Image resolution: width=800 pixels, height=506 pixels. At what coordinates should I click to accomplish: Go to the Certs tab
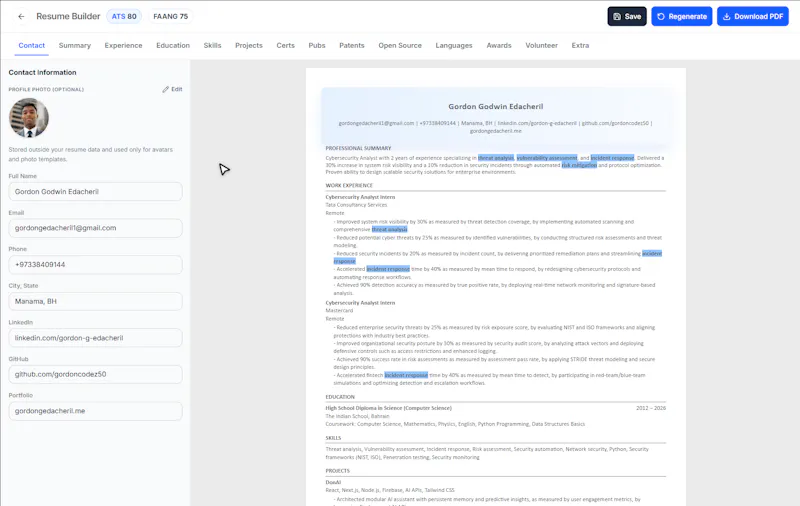tap(286, 45)
